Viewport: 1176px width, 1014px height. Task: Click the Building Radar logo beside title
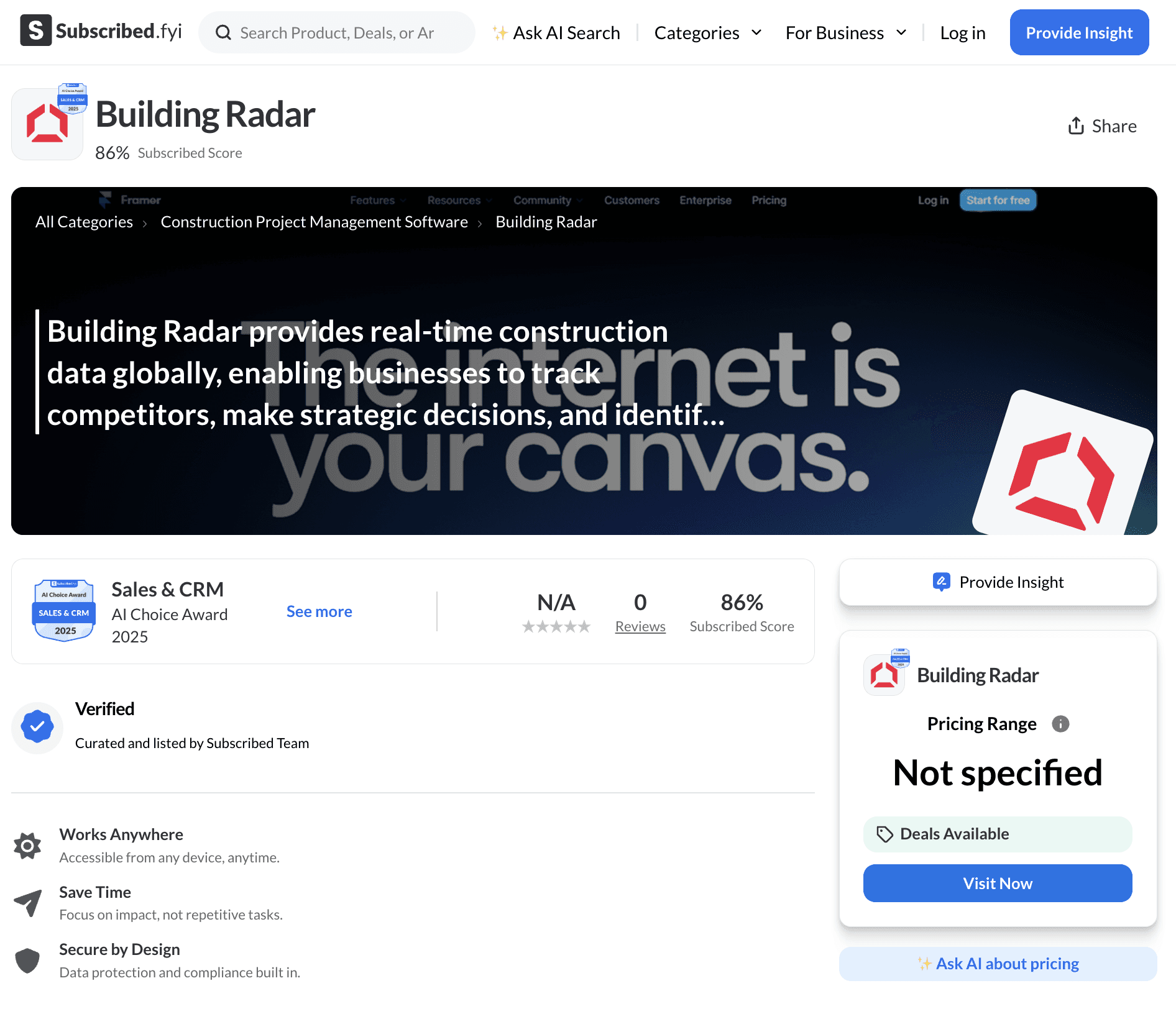click(47, 124)
